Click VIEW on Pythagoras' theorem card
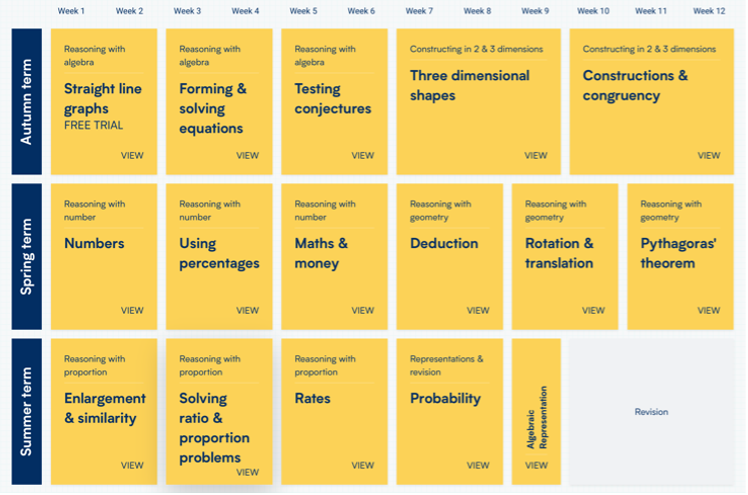This screenshot has width=748, height=495. (x=708, y=310)
